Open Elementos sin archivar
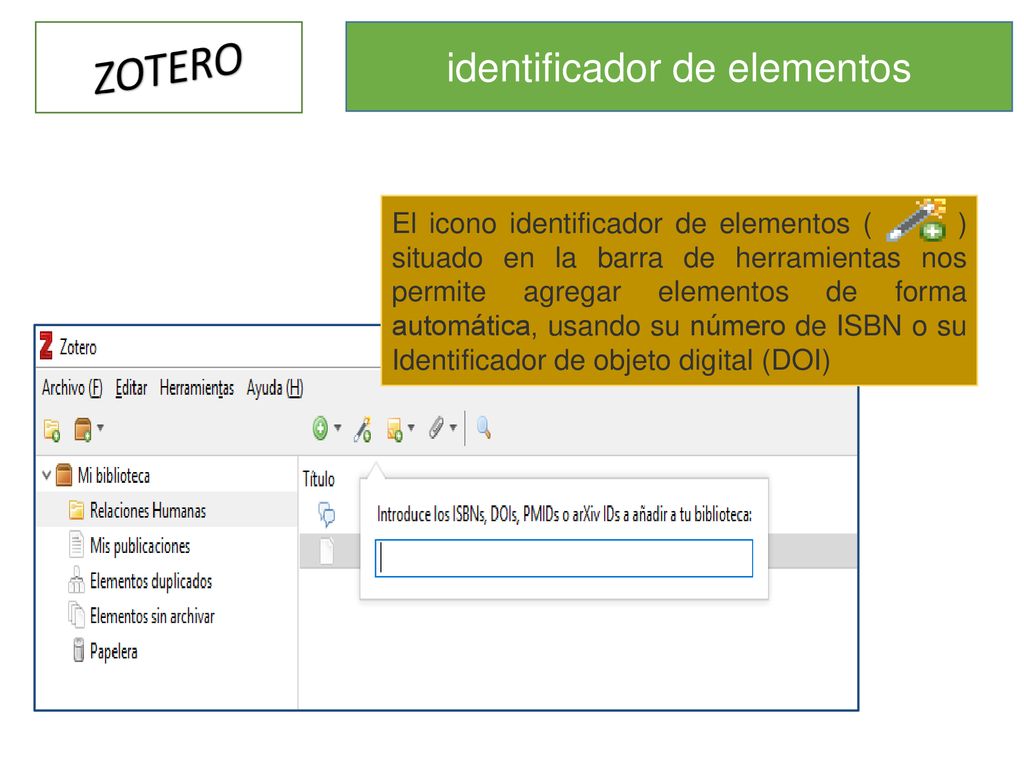The width and height of the screenshot is (1024, 768). 152,616
